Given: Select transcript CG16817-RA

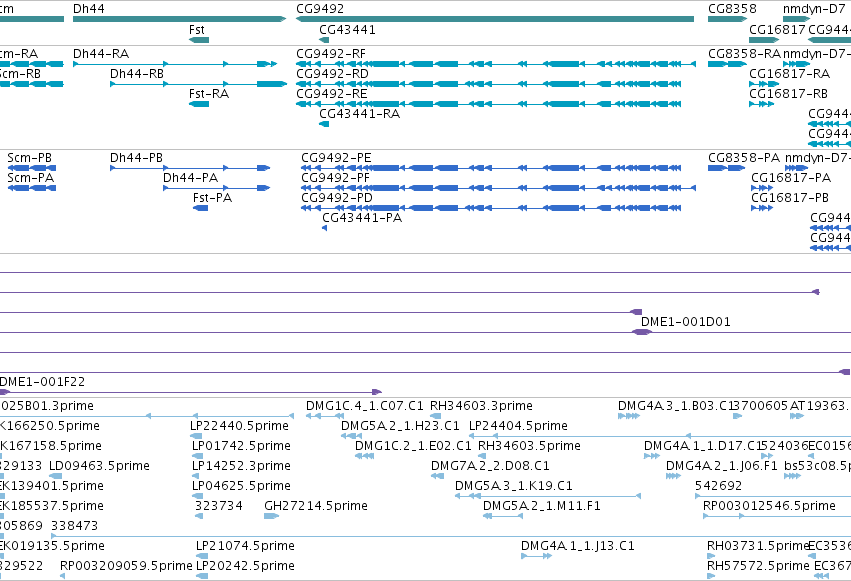Looking at the screenshot, I should (764, 84).
